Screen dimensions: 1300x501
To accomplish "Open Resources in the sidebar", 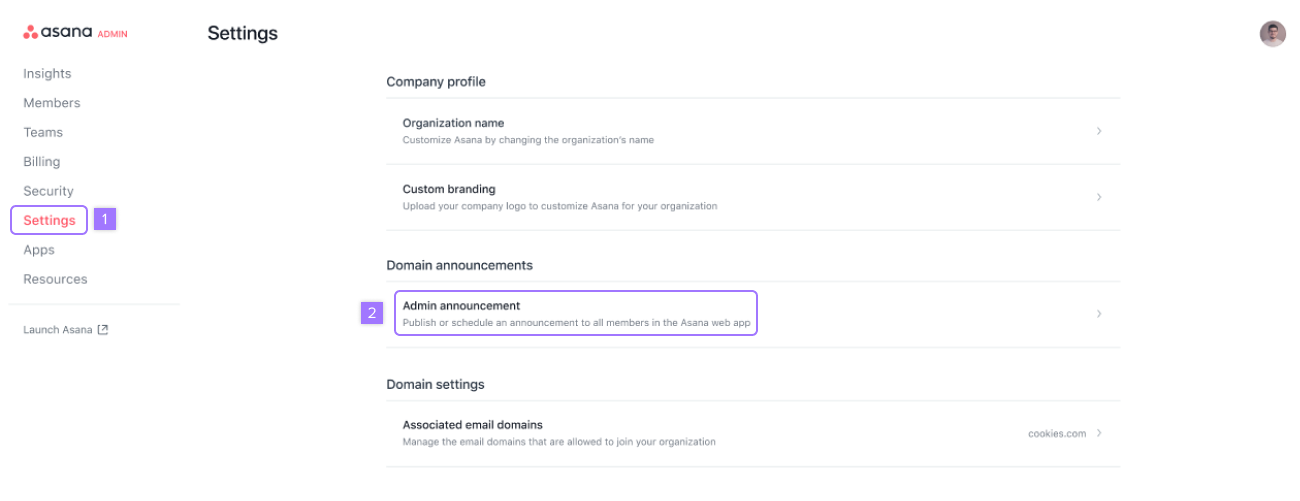I will [55, 279].
